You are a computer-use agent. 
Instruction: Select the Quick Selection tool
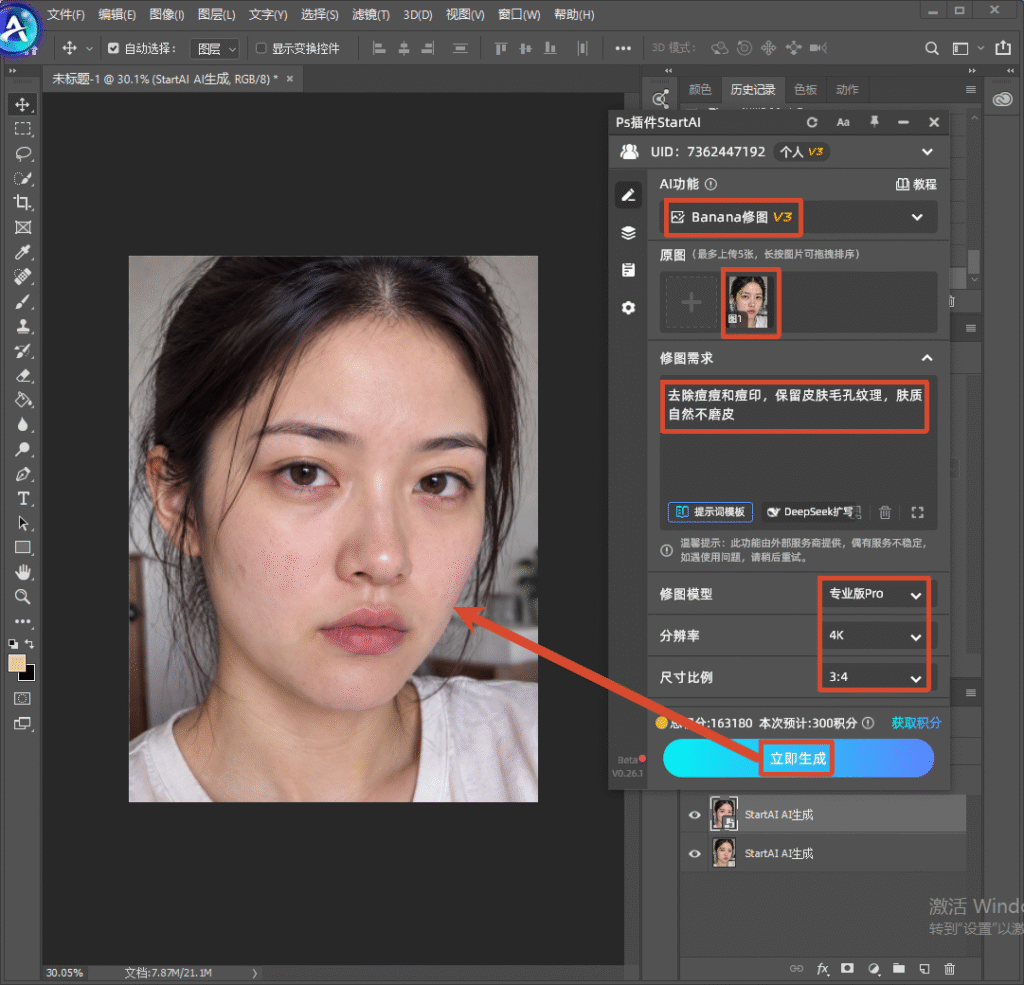coord(23,178)
